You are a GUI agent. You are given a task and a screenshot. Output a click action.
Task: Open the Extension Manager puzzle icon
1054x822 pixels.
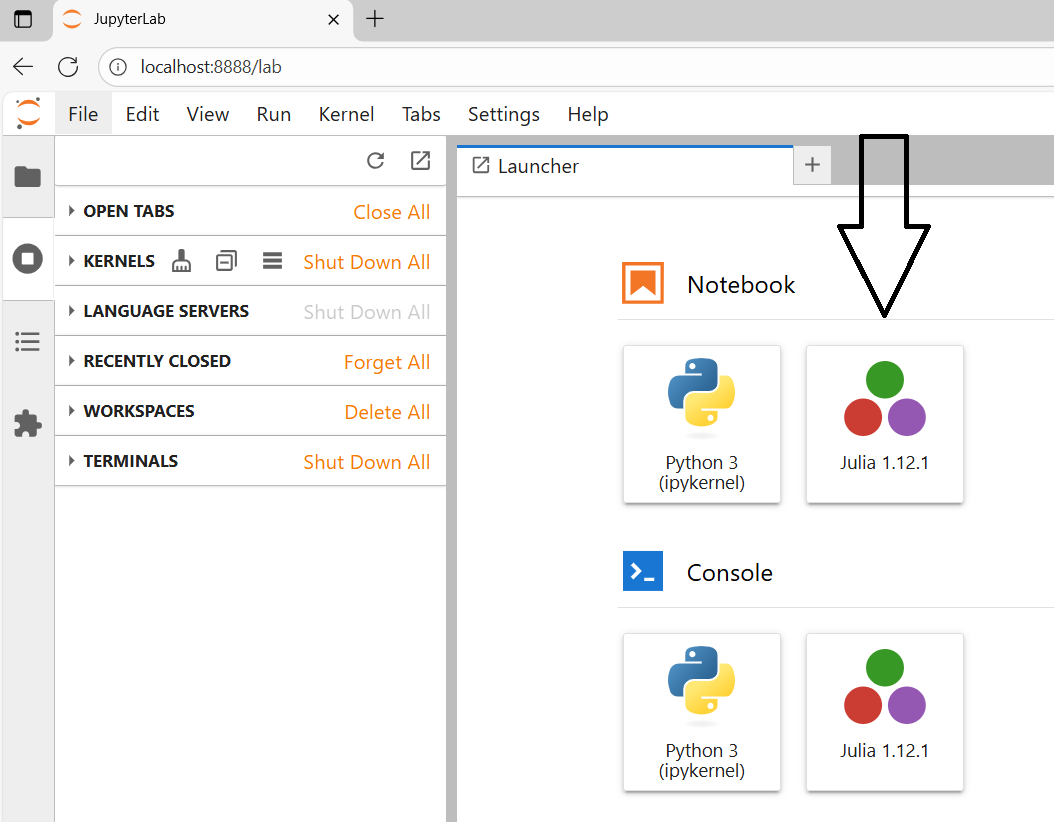pos(28,424)
